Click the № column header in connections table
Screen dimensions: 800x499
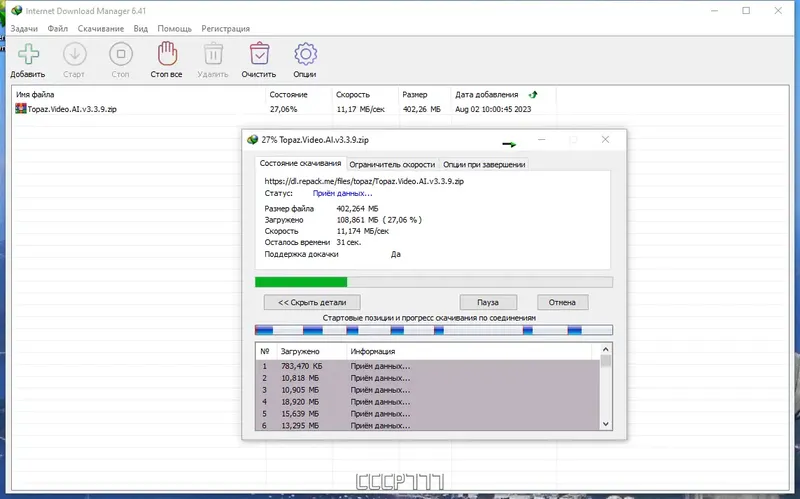pyautogui.click(x=265, y=351)
